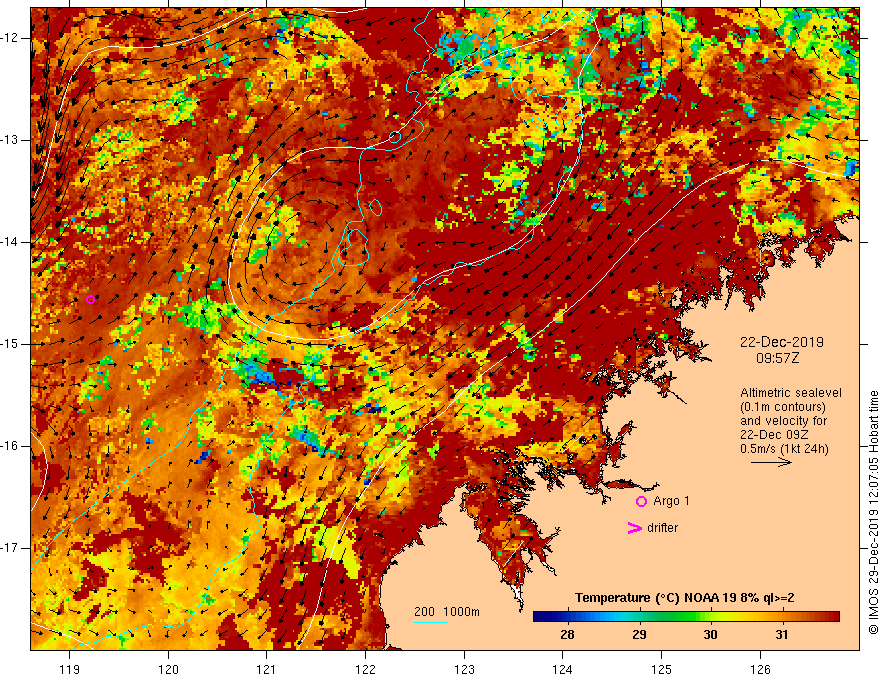
Task: Click the latitude label -15
Action: coord(11,344)
